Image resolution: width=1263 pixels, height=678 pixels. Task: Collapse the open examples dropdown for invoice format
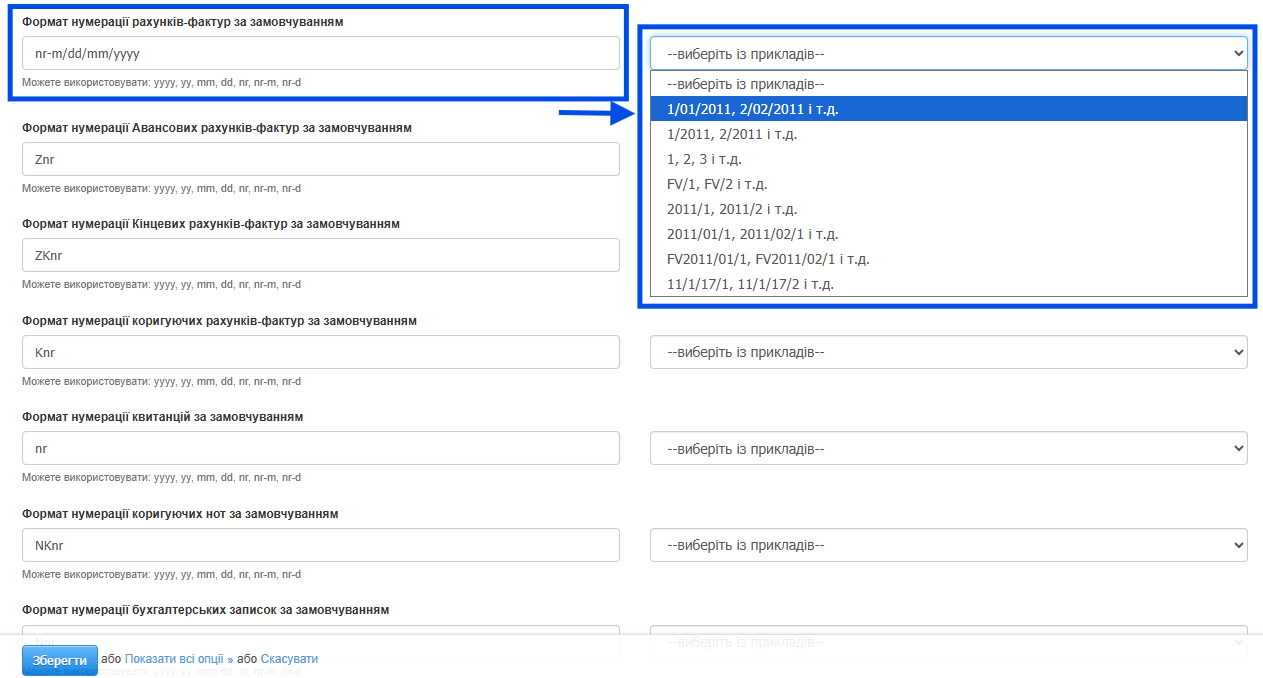pyautogui.click(x=948, y=54)
